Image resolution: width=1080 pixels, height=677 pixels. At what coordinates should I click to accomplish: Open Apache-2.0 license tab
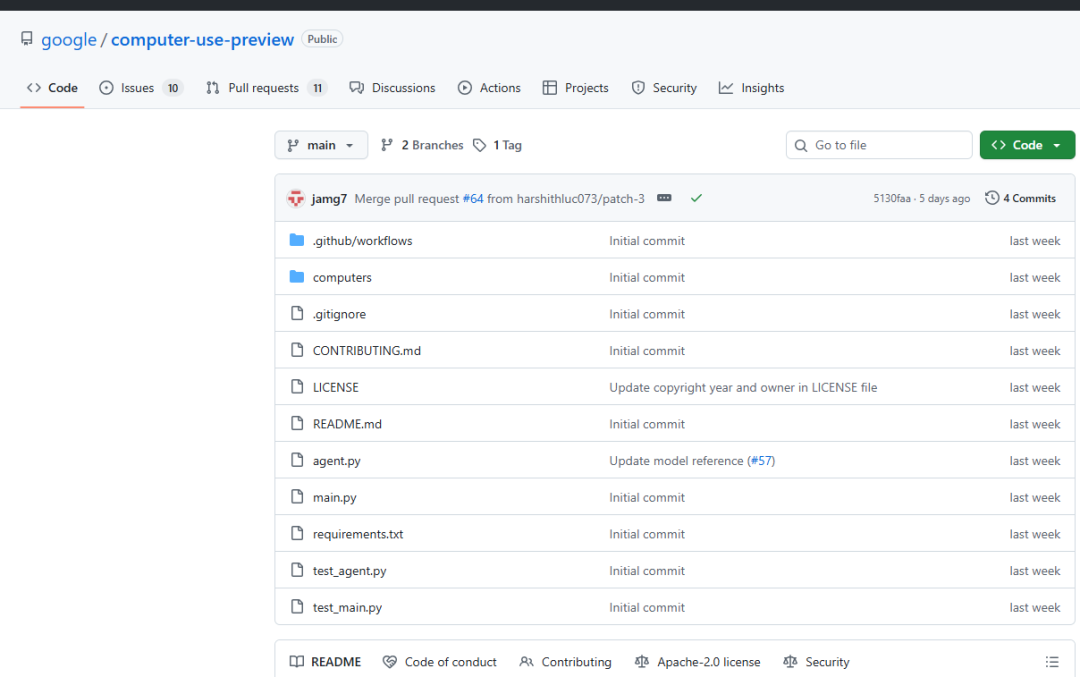[x=697, y=662]
